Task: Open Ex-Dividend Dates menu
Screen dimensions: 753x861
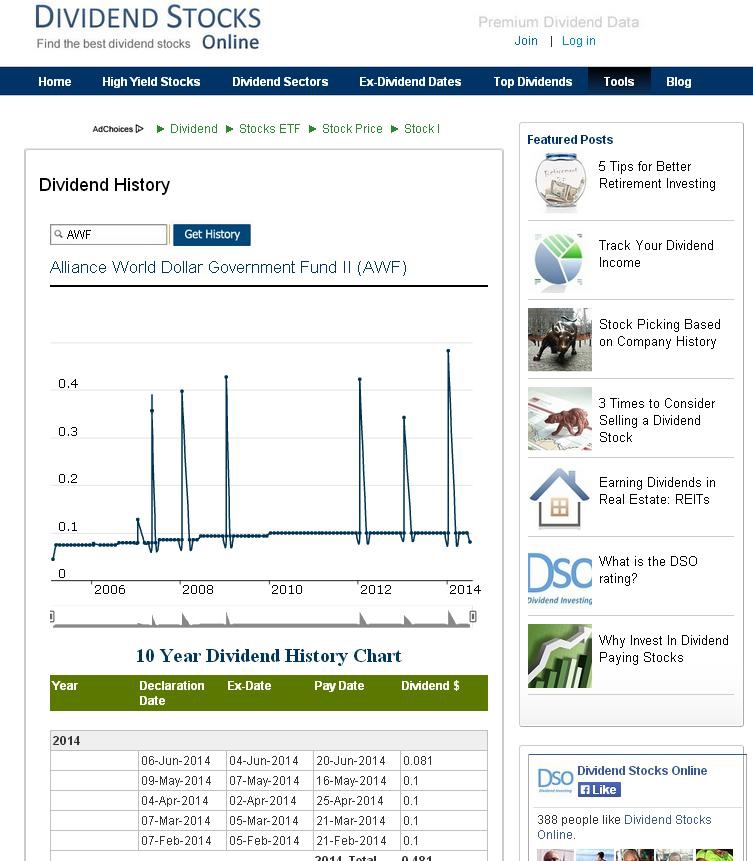Action: pos(410,81)
